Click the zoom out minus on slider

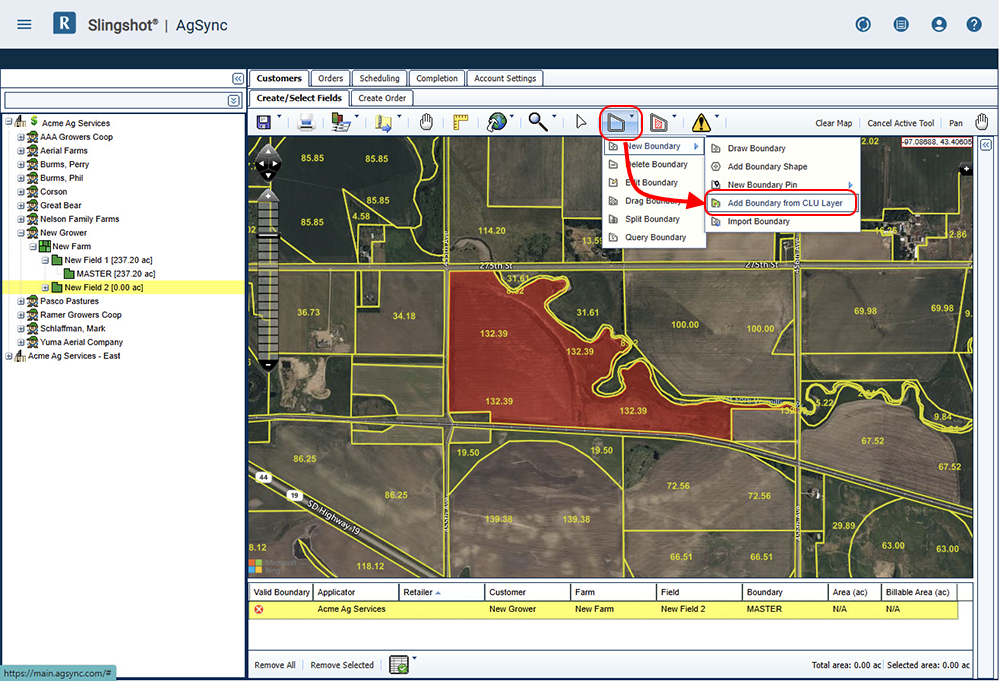[x=268, y=365]
